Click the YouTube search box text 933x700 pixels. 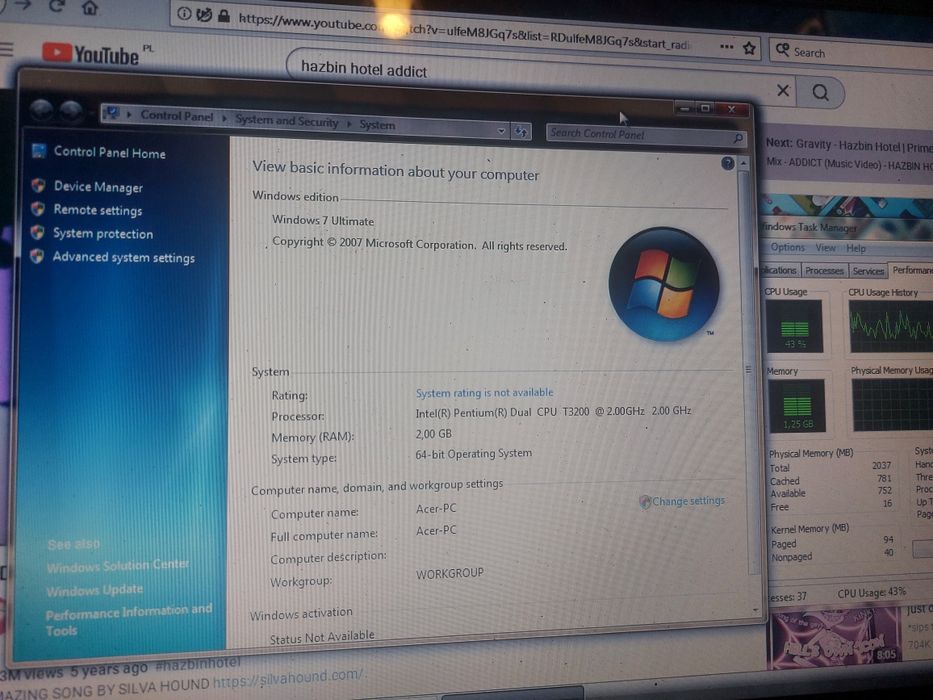tap(364, 69)
